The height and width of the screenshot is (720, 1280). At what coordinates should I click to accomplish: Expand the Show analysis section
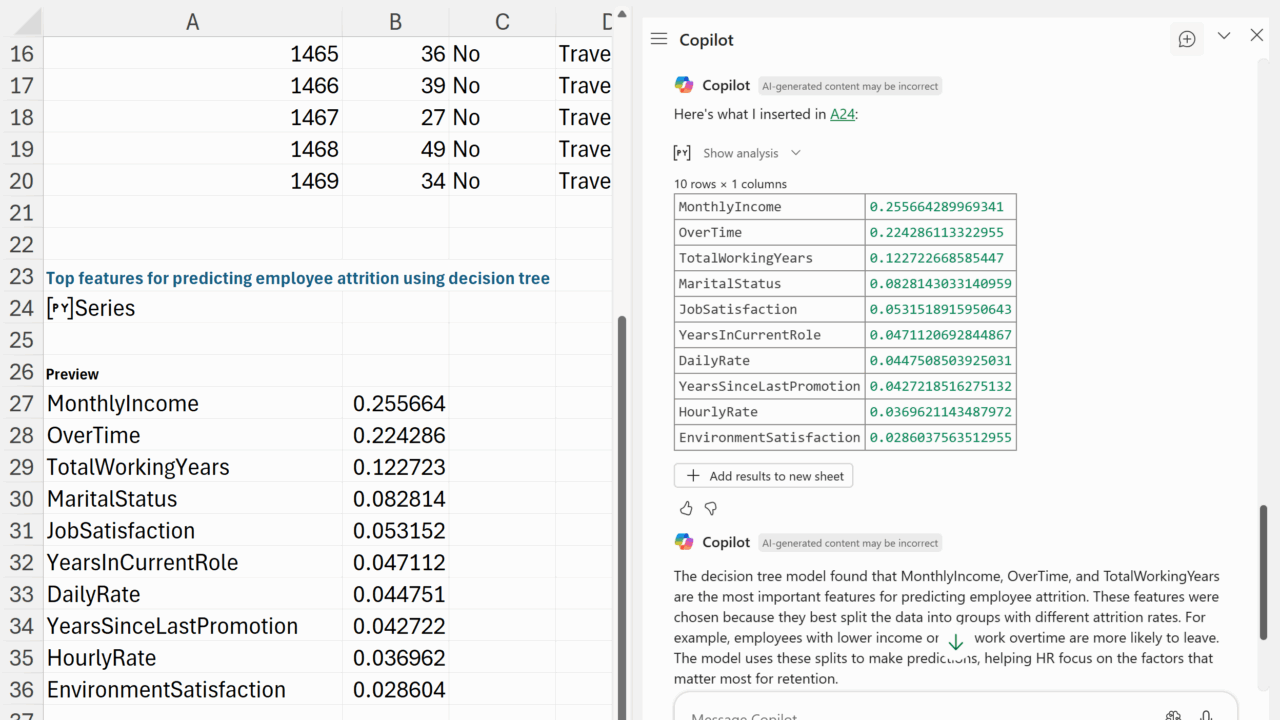point(751,153)
